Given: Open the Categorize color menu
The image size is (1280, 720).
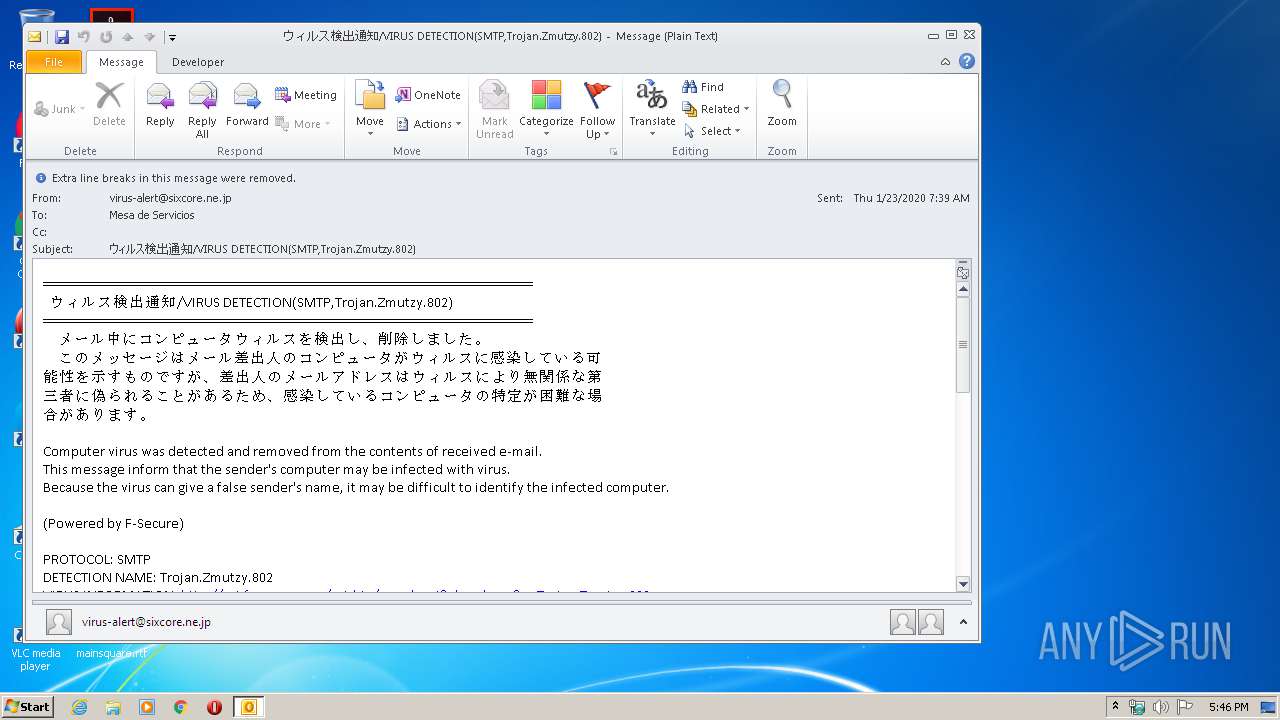Looking at the screenshot, I should pyautogui.click(x=546, y=110).
